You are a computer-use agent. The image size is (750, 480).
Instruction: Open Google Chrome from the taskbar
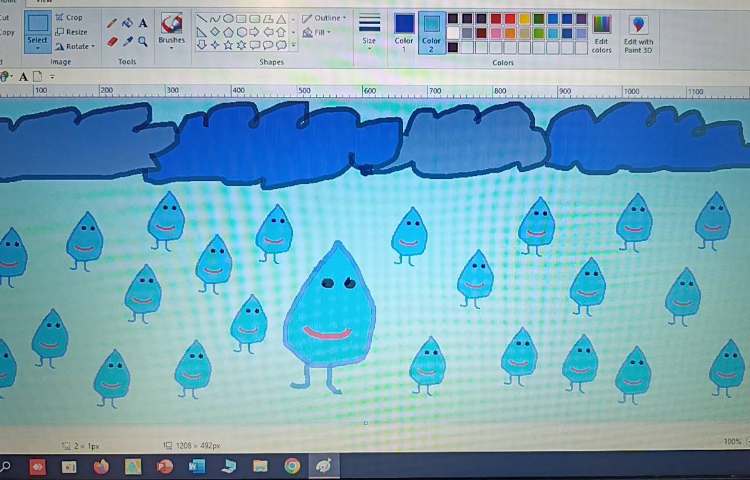(291, 465)
